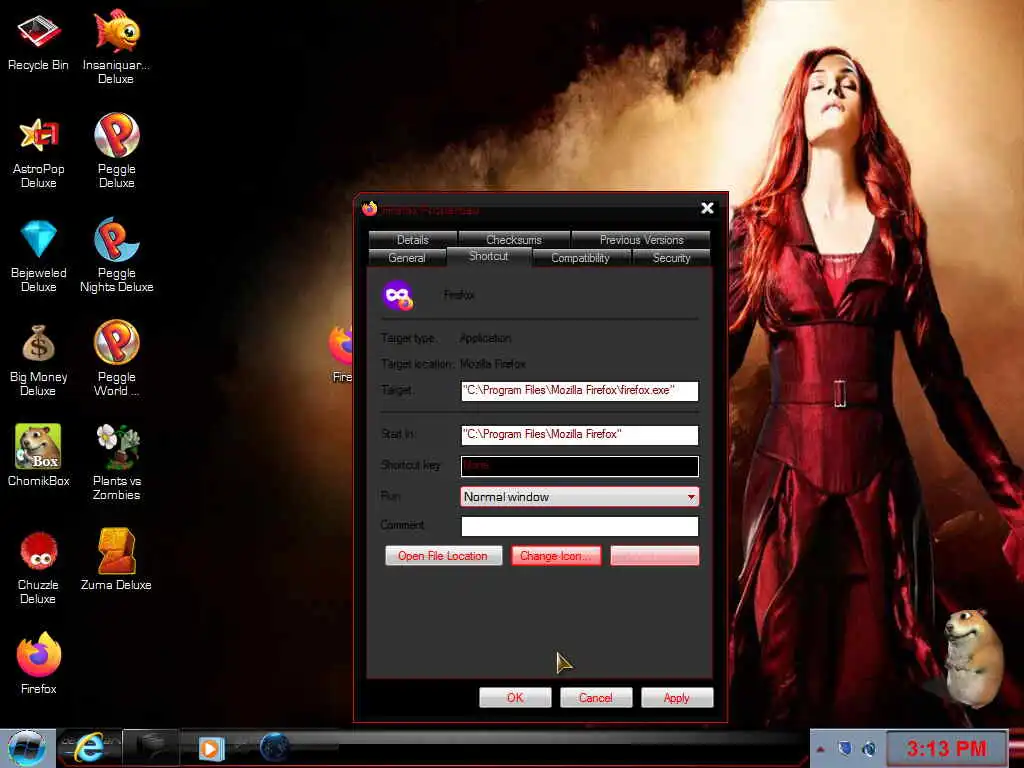The width and height of the screenshot is (1024, 768).
Task: Open the Previous Versions tab
Action: tap(641, 240)
